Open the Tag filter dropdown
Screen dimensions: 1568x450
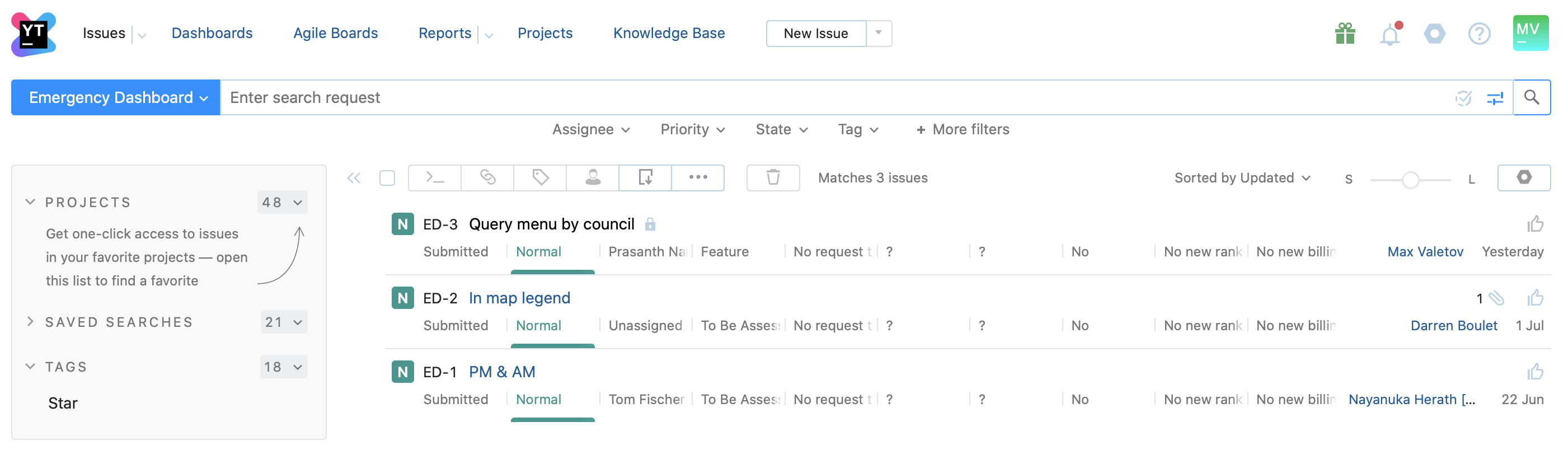point(858,130)
